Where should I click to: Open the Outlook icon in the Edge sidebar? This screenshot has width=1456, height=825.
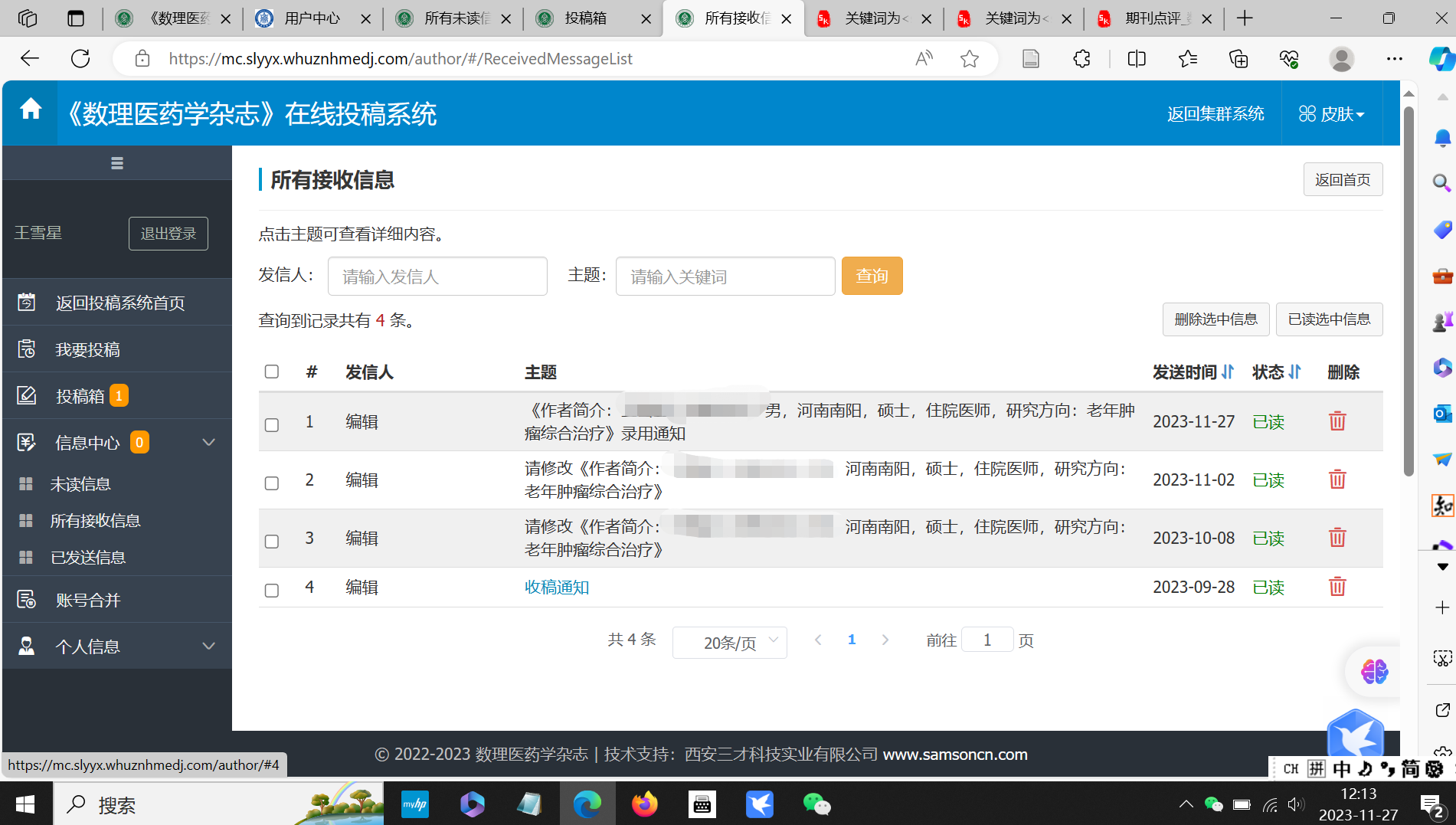[1442, 414]
